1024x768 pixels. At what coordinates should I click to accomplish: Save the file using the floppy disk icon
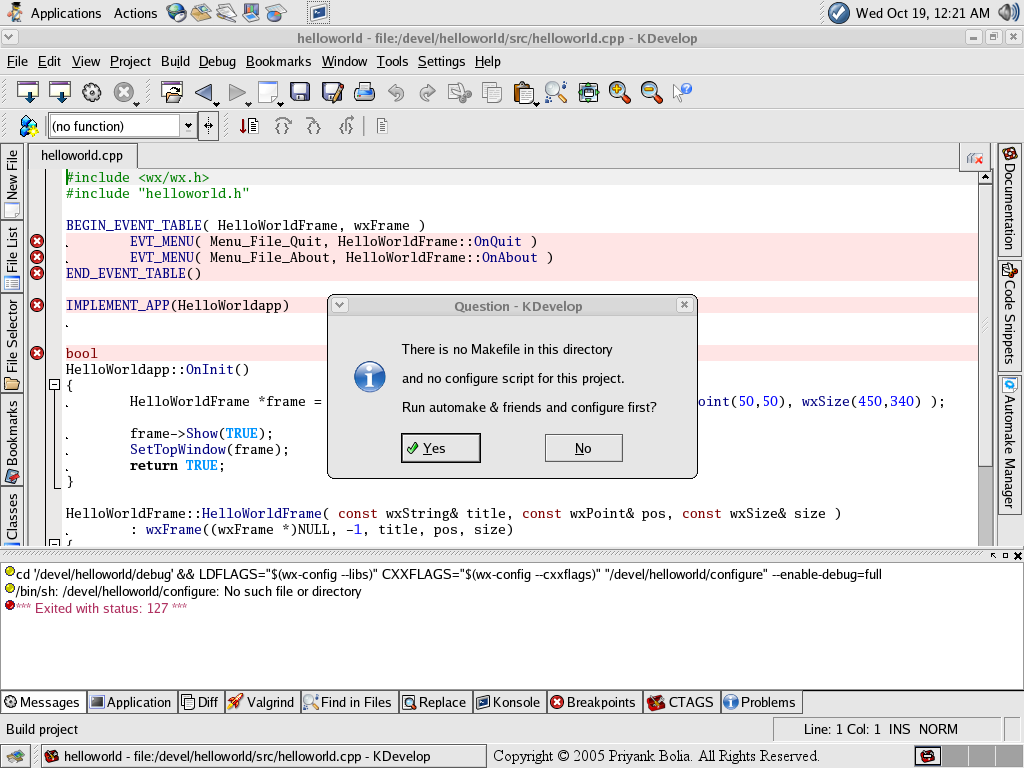coord(300,91)
